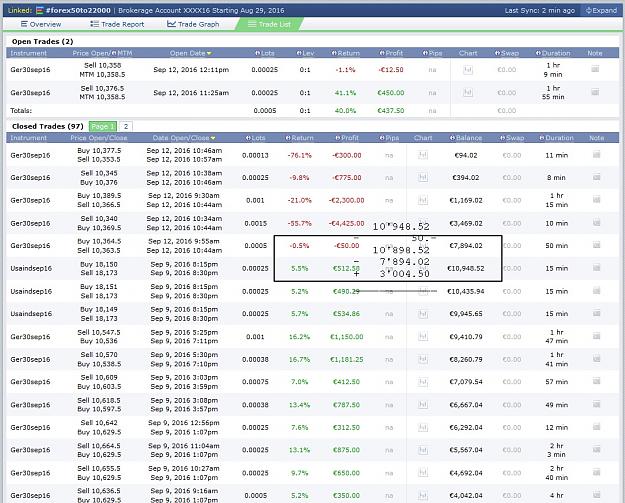Select the €450.00 profit value
Image resolution: width=625 pixels, height=503 pixels.
391,92
